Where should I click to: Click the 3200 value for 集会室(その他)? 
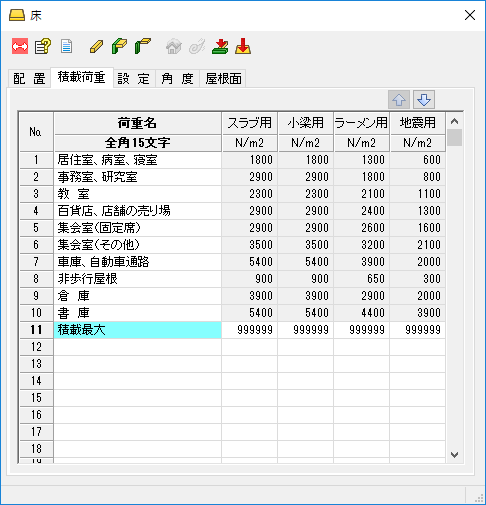click(x=362, y=245)
